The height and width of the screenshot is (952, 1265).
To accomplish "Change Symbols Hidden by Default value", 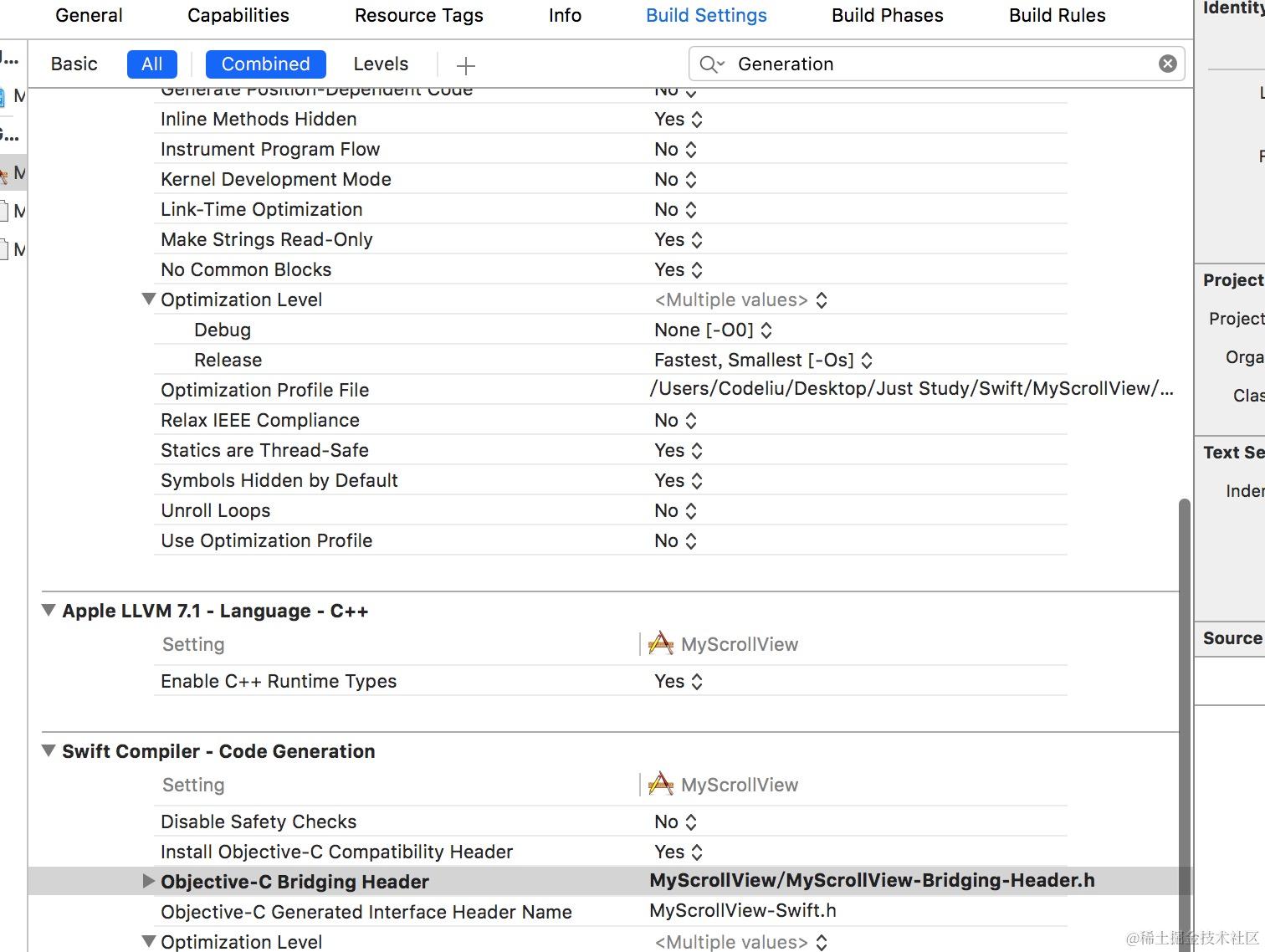I will tap(679, 481).
